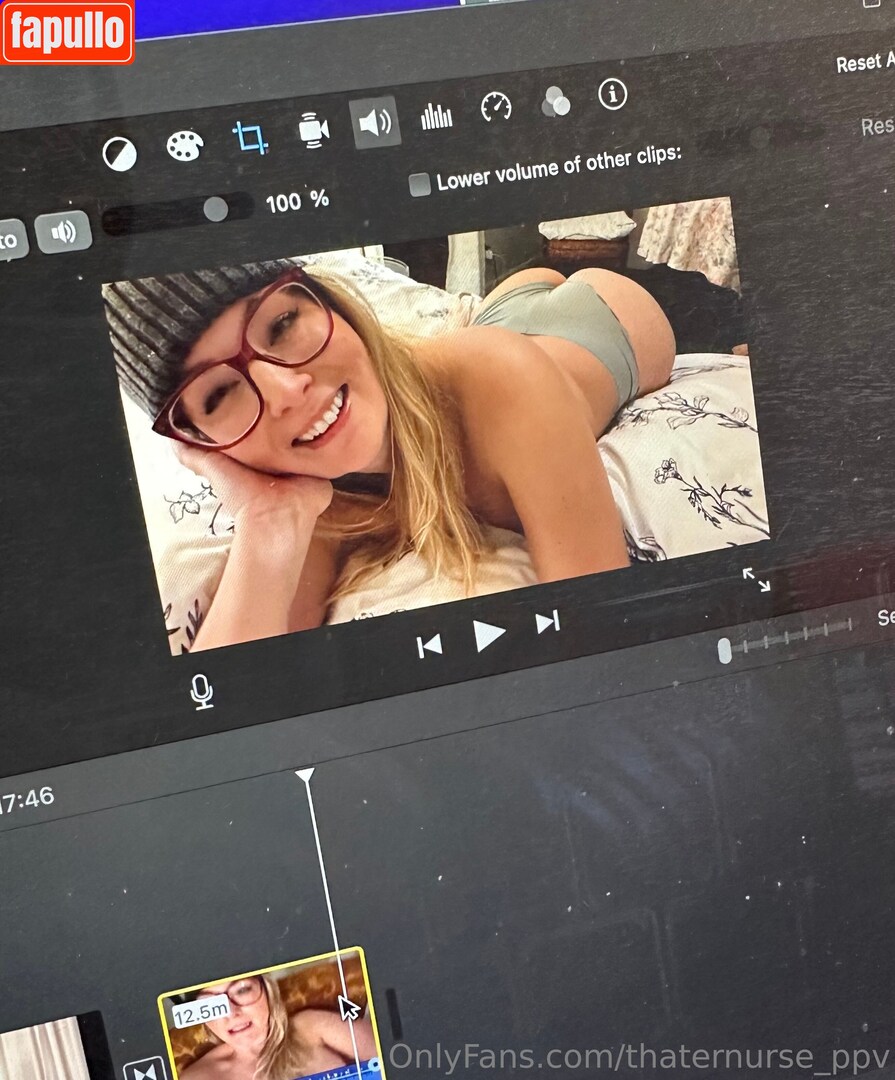The height and width of the screenshot is (1080, 895).
Task: Enter fullscreen playback mode
Action: [756, 580]
